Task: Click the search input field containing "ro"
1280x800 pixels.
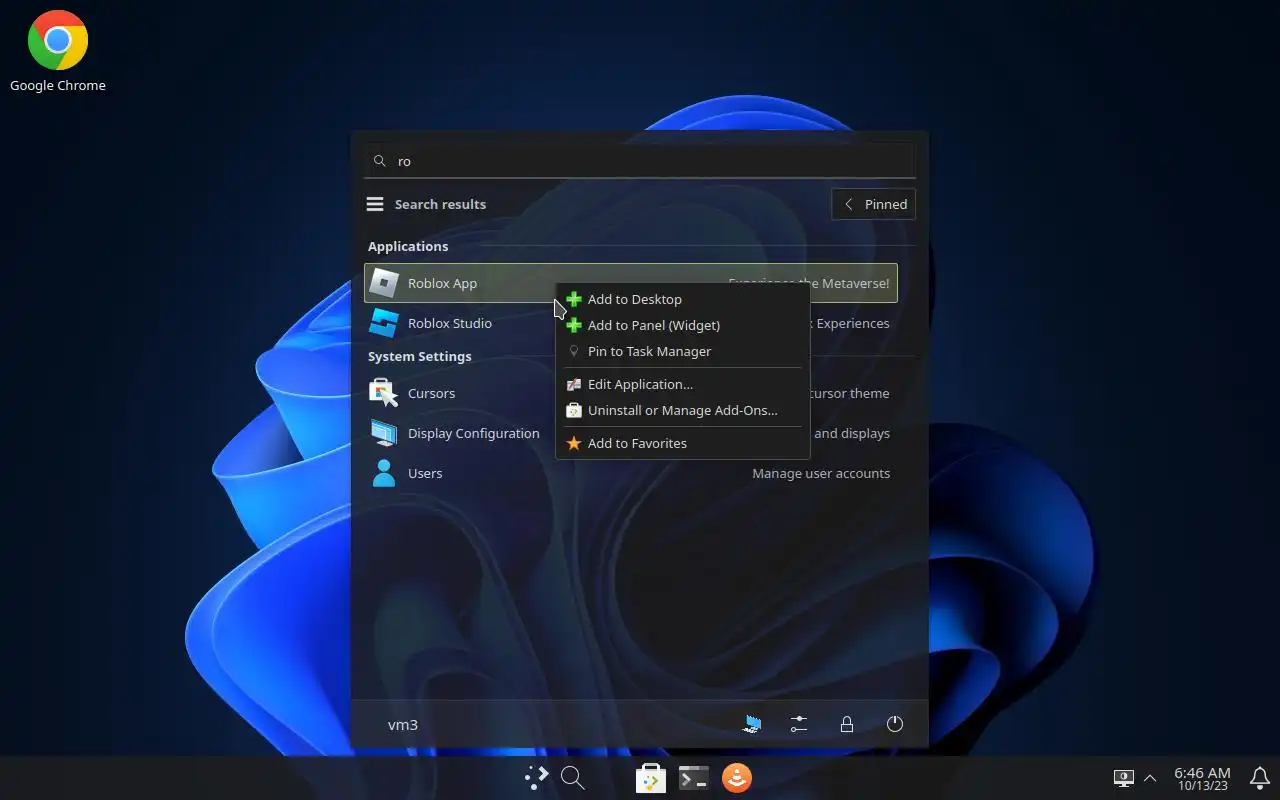Action: [x=640, y=161]
